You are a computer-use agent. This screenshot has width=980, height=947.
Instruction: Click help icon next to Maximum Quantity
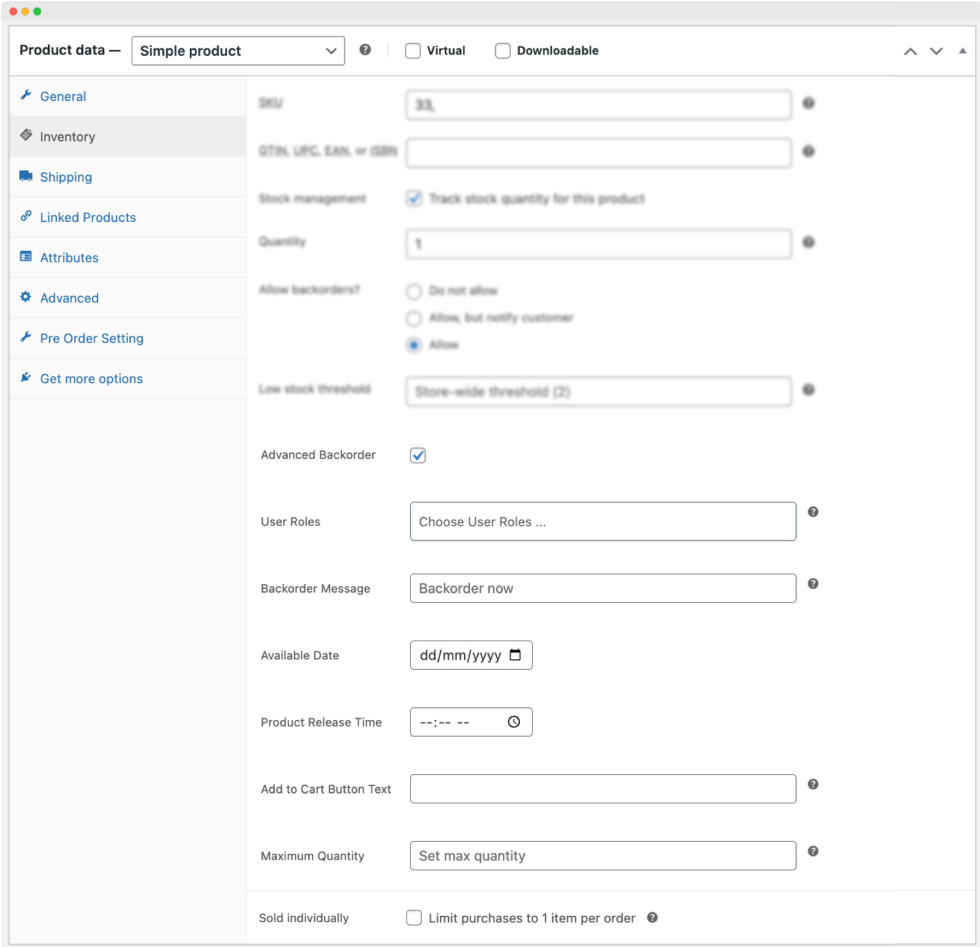point(813,851)
